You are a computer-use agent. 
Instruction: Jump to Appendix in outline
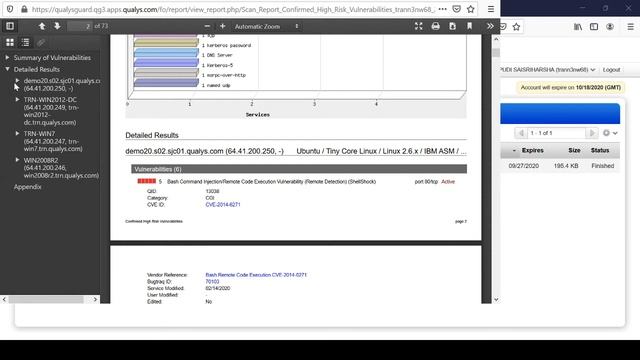pos(27,187)
